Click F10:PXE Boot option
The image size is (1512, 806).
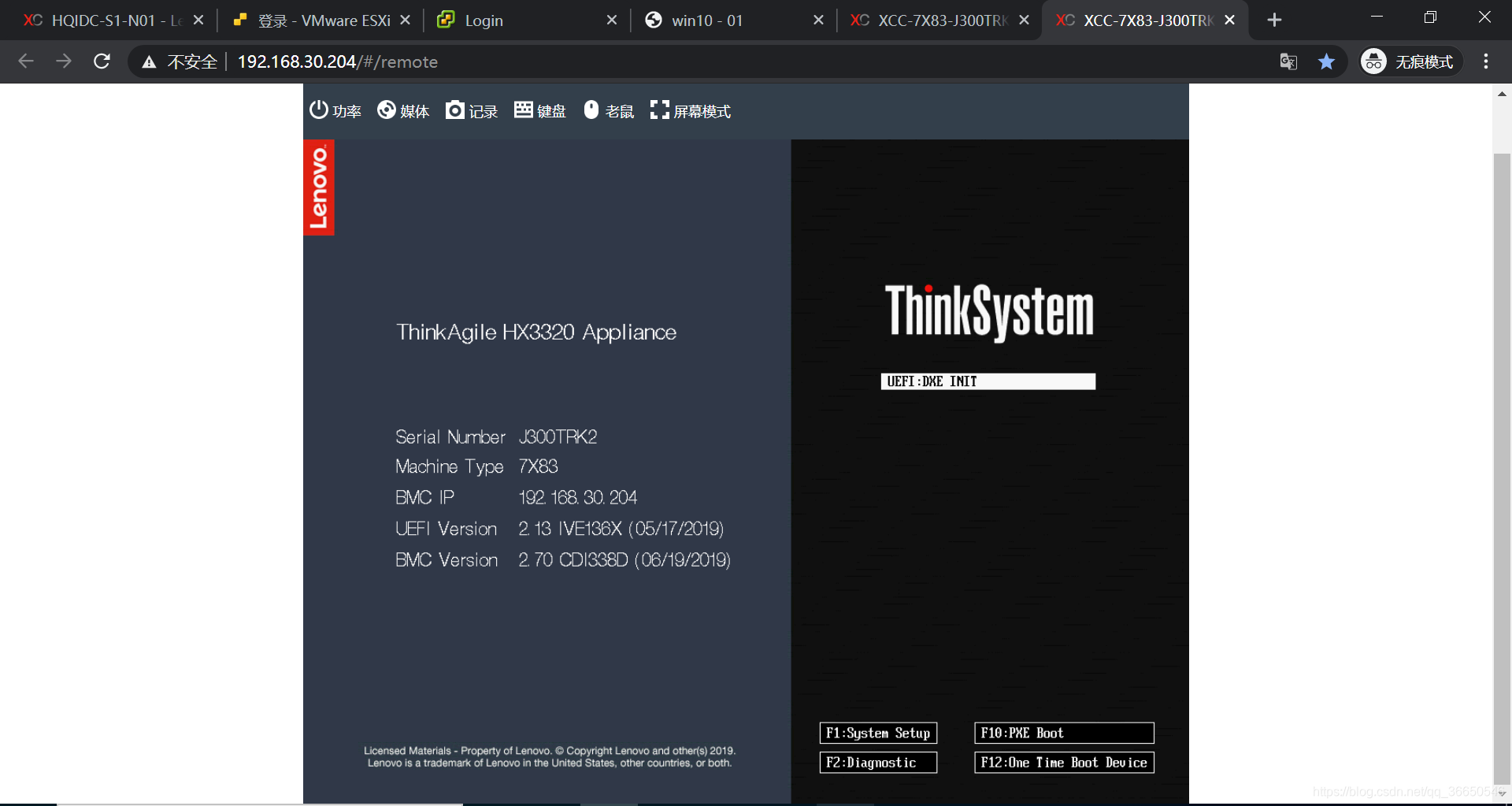pyautogui.click(x=1064, y=733)
